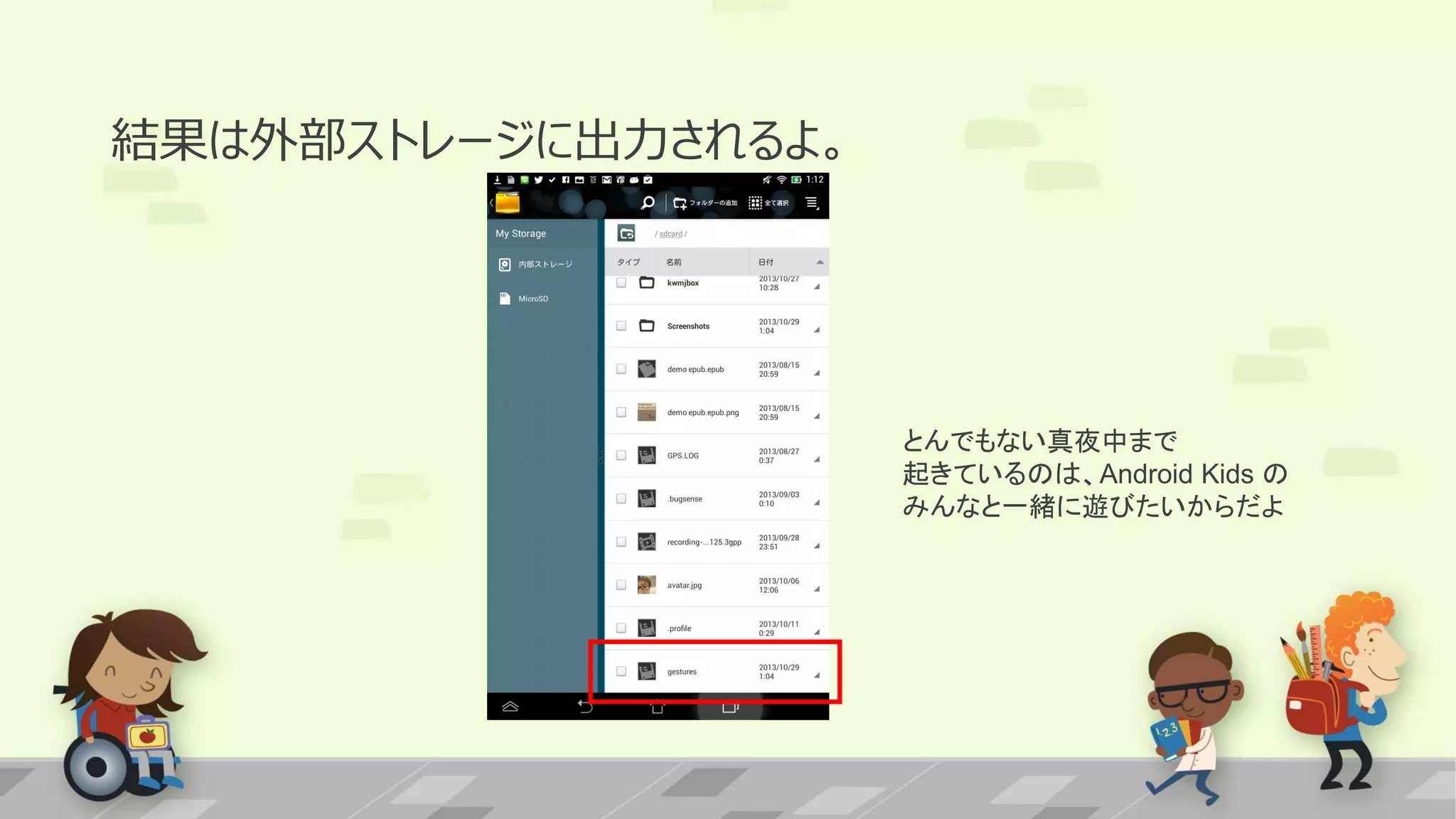Toggle the date sort arrow
1456x819 pixels.
pos(820,262)
